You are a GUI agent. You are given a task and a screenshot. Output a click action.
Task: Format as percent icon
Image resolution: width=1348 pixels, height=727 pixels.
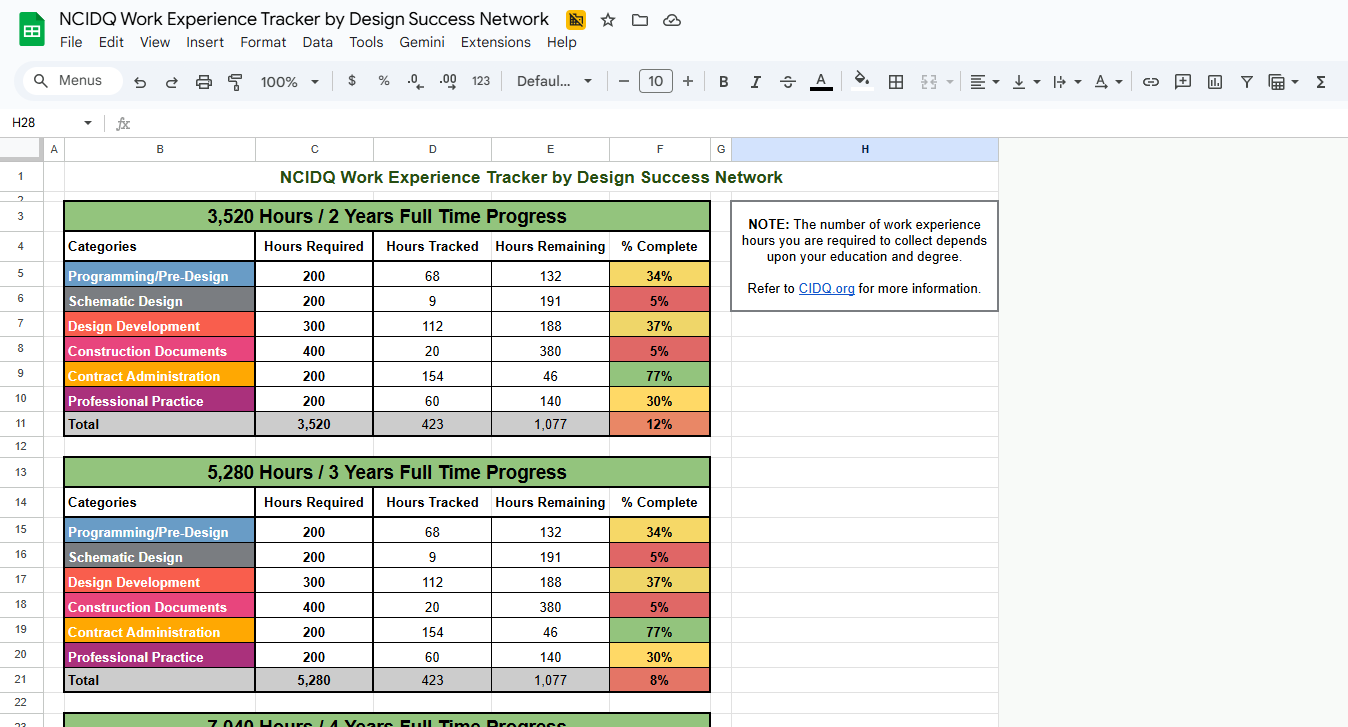point(384,81)
